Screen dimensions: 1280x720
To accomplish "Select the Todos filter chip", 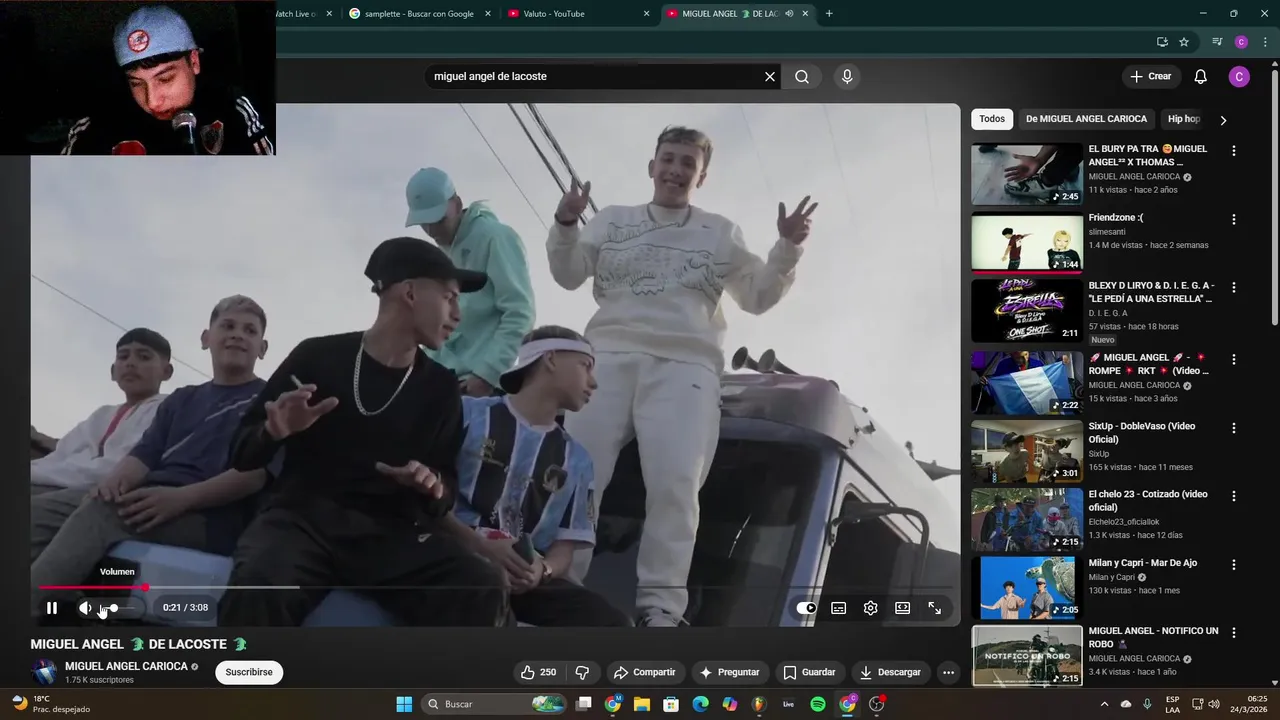I will 992,119.
